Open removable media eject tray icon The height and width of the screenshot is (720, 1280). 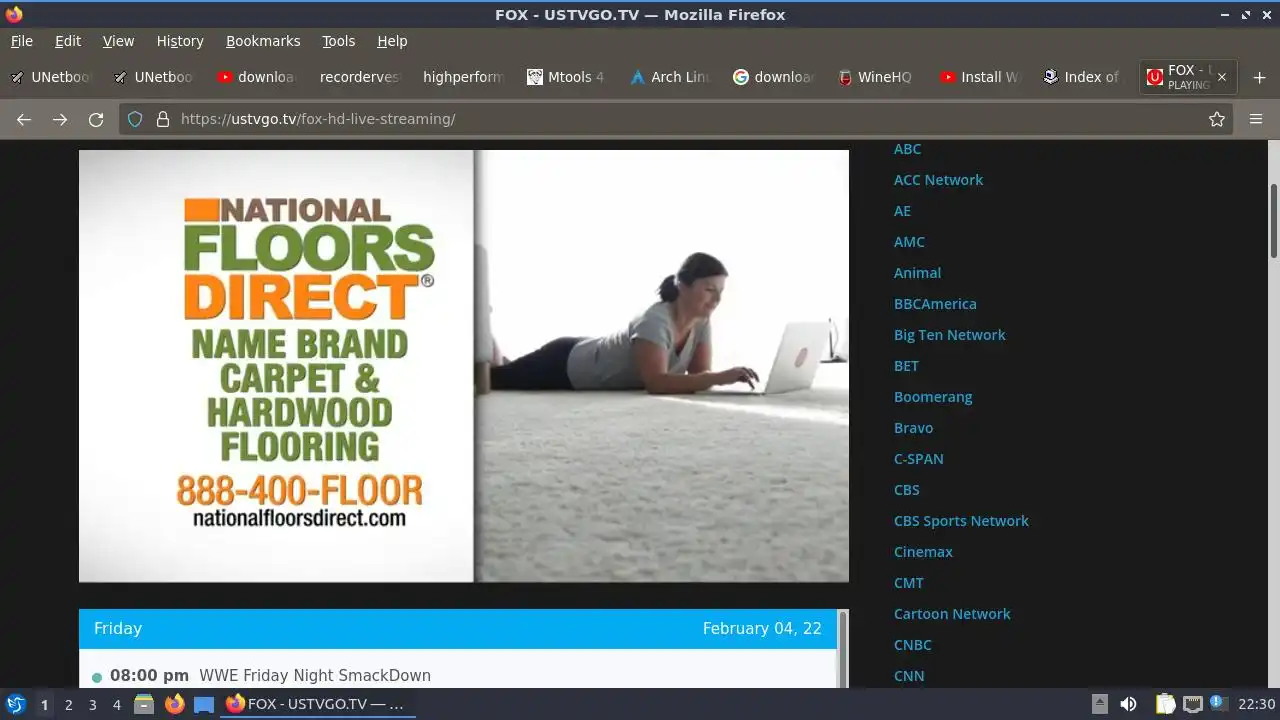(x=1099, y=704)
